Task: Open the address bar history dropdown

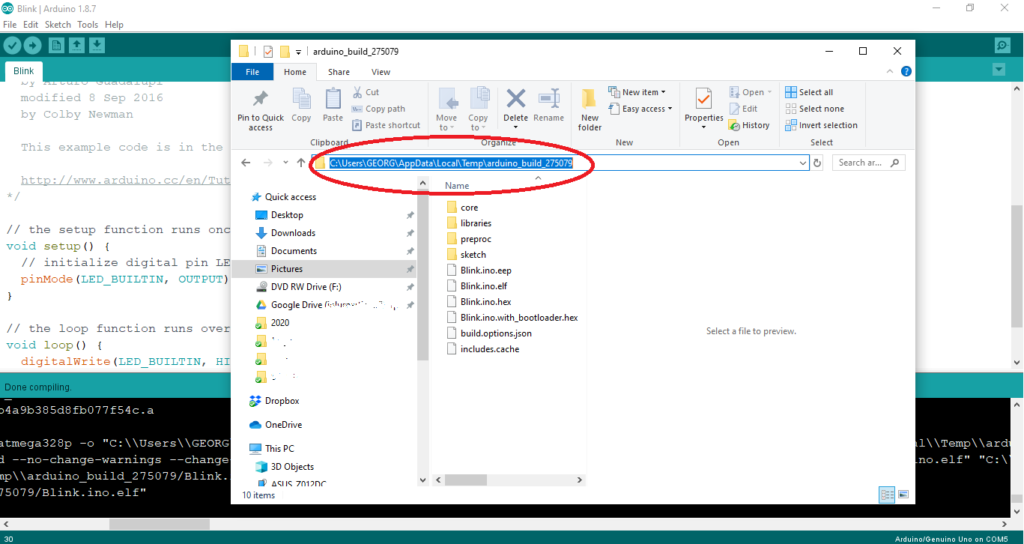Action: pyautogui.click(x=803, y=162)
